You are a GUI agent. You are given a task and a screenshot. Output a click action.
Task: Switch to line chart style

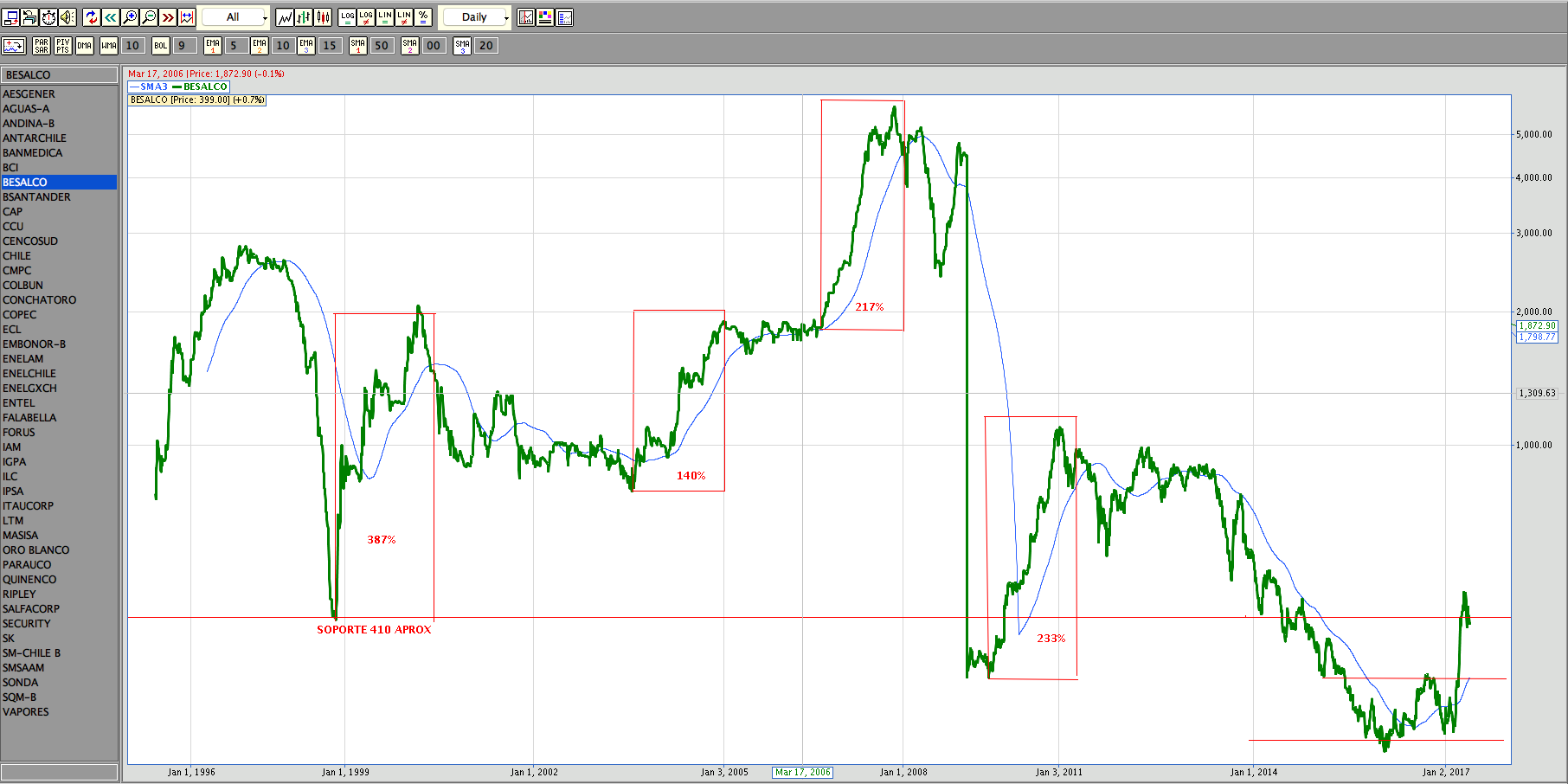click(285, 17)
